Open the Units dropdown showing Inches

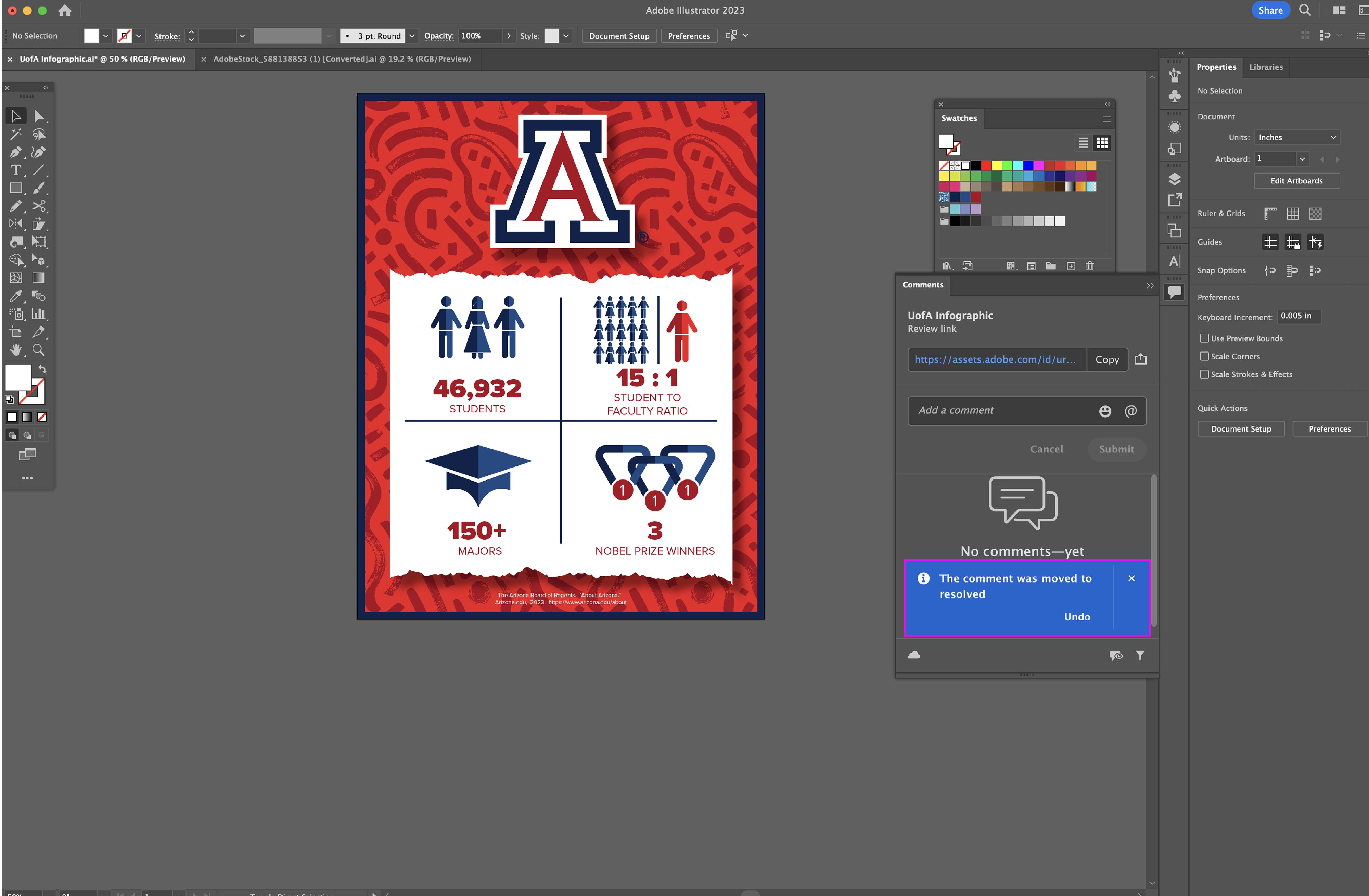1296,137
